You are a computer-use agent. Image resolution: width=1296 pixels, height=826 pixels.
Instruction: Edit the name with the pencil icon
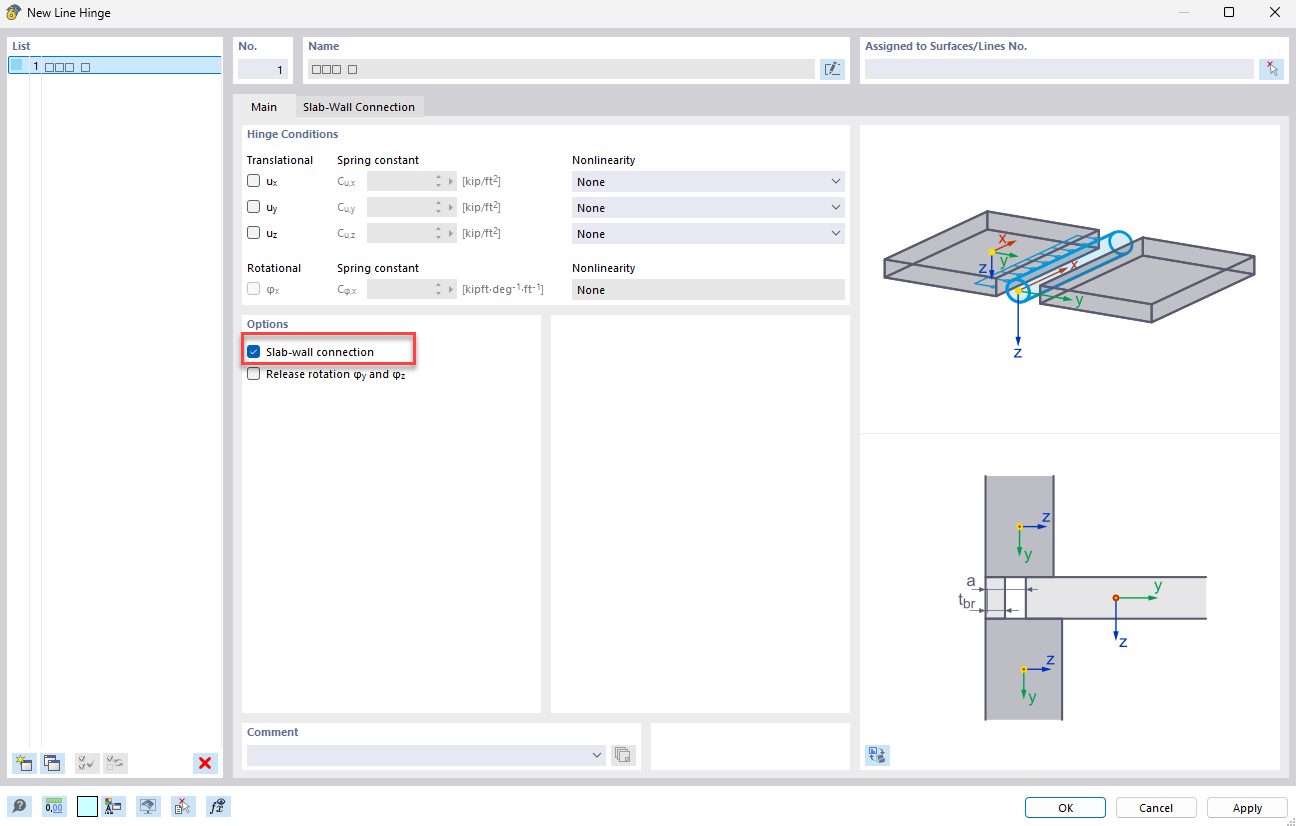coord(832,69)
